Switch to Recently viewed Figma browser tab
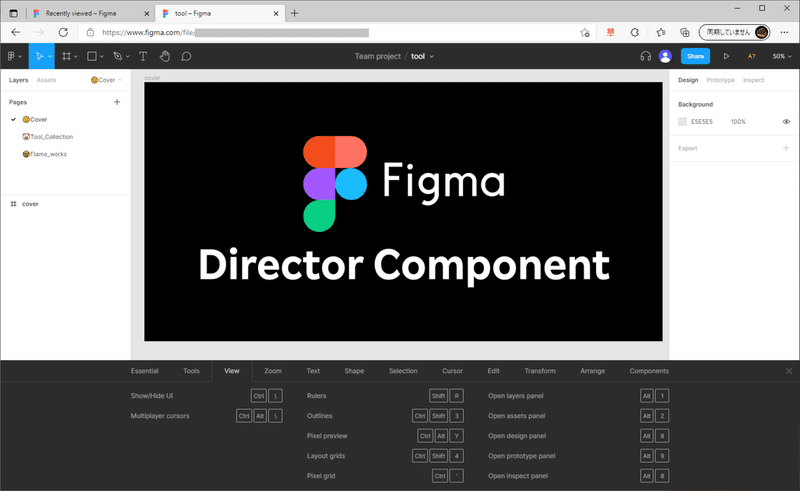800x491 pixels. tap(91, 13)
